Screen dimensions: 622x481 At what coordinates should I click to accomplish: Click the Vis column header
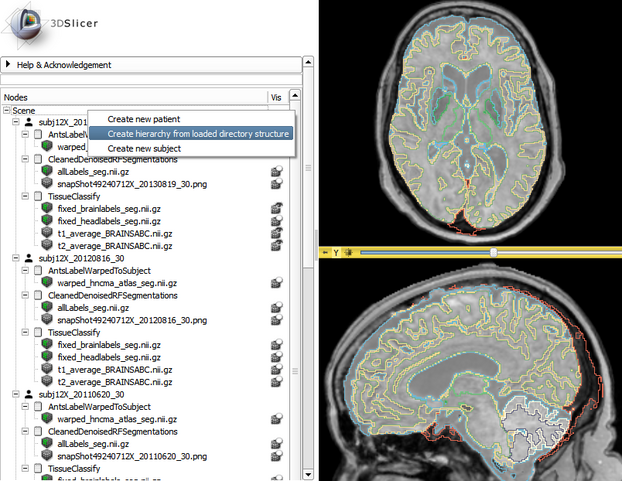pos(276,97)
